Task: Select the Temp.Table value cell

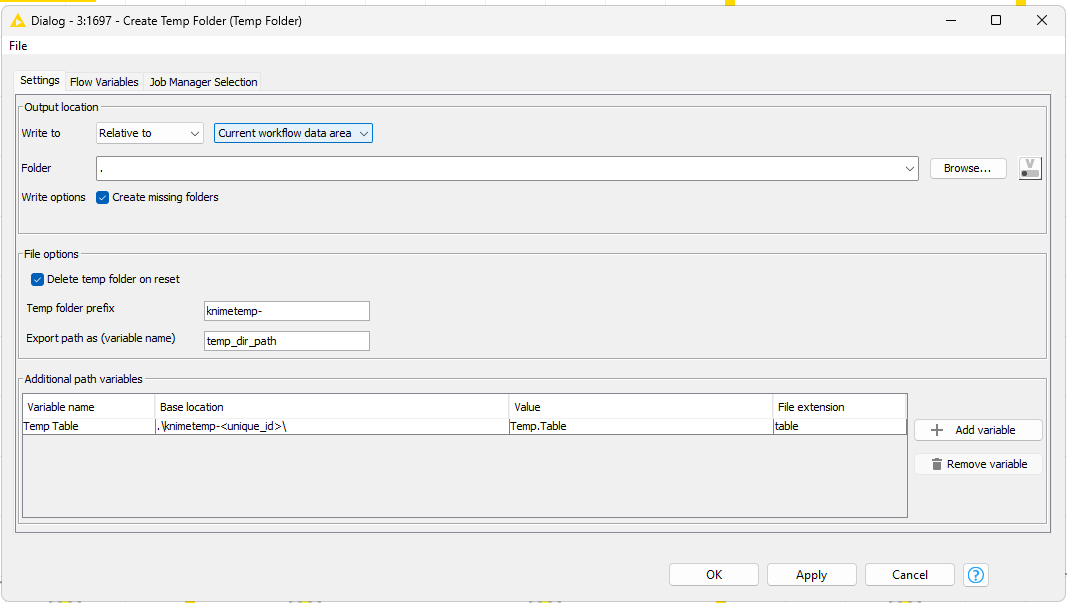Action: coord(640,426)
